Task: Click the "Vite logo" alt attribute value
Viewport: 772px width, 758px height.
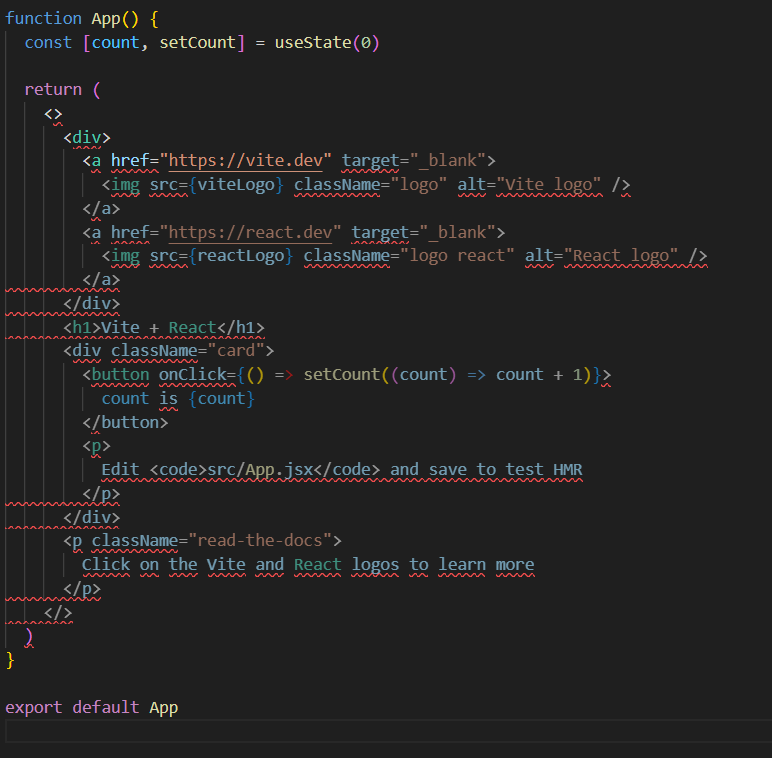Action: [553, 185]
